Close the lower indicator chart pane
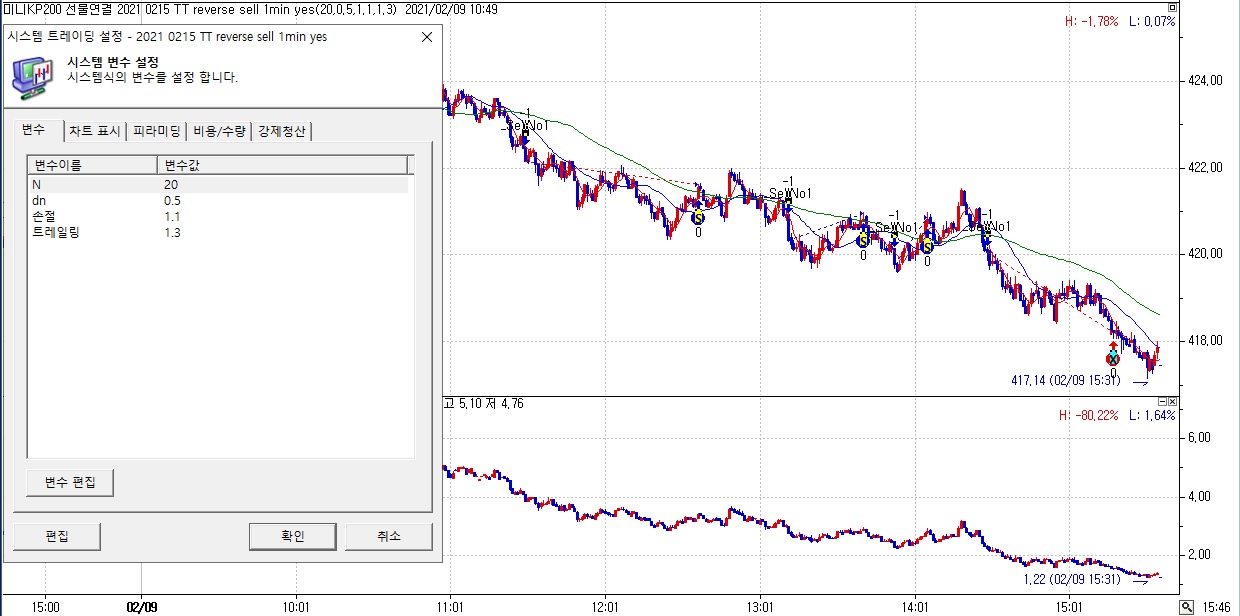This screenshot has height=616, width=1240. [x=1172, y=400]
